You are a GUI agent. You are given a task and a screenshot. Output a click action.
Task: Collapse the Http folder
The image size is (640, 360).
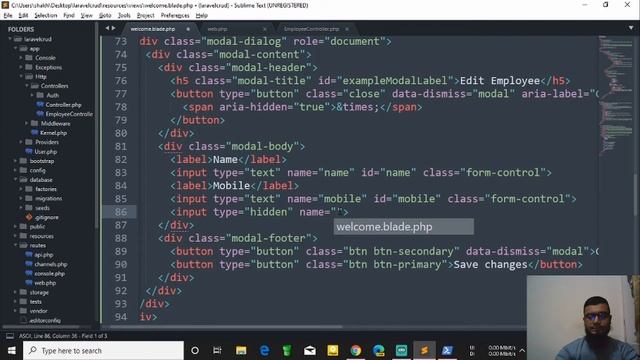[x=21, y=77]
